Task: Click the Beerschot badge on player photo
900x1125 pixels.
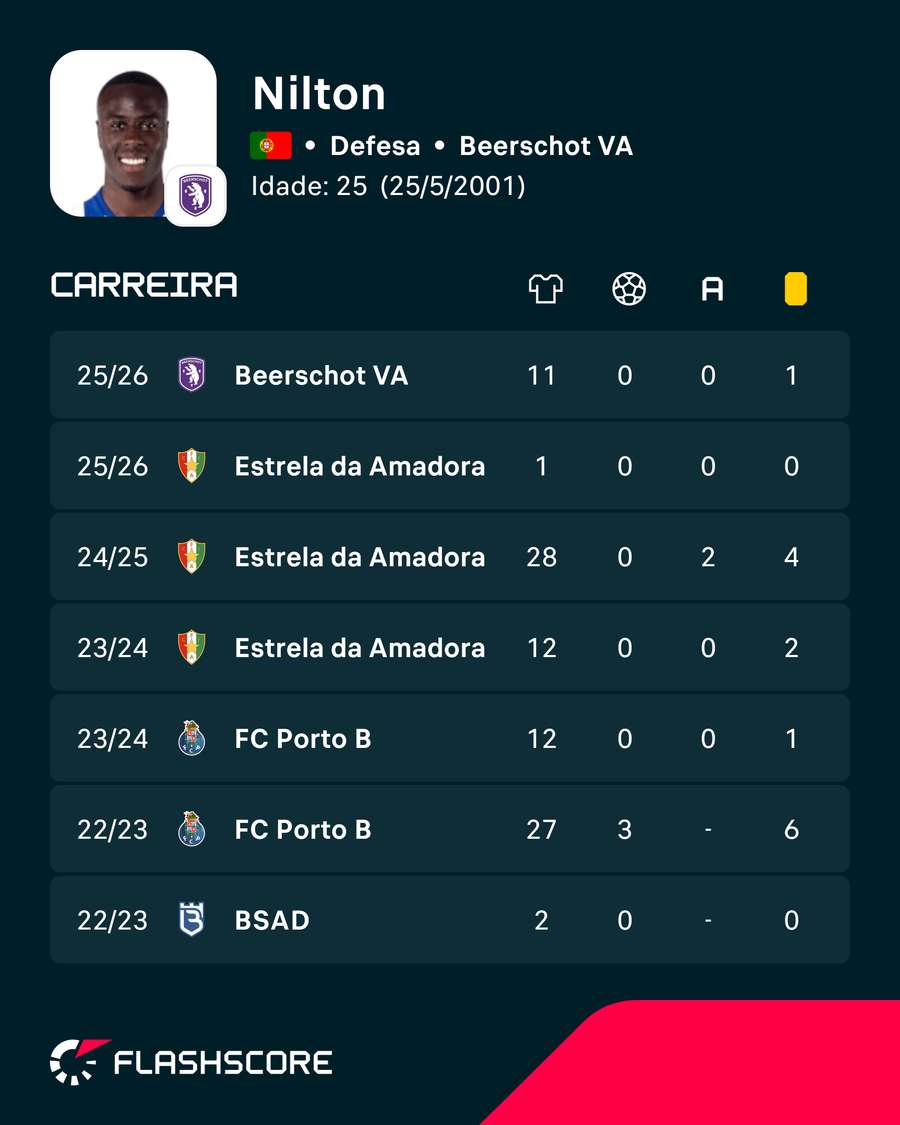Action: 195,196
